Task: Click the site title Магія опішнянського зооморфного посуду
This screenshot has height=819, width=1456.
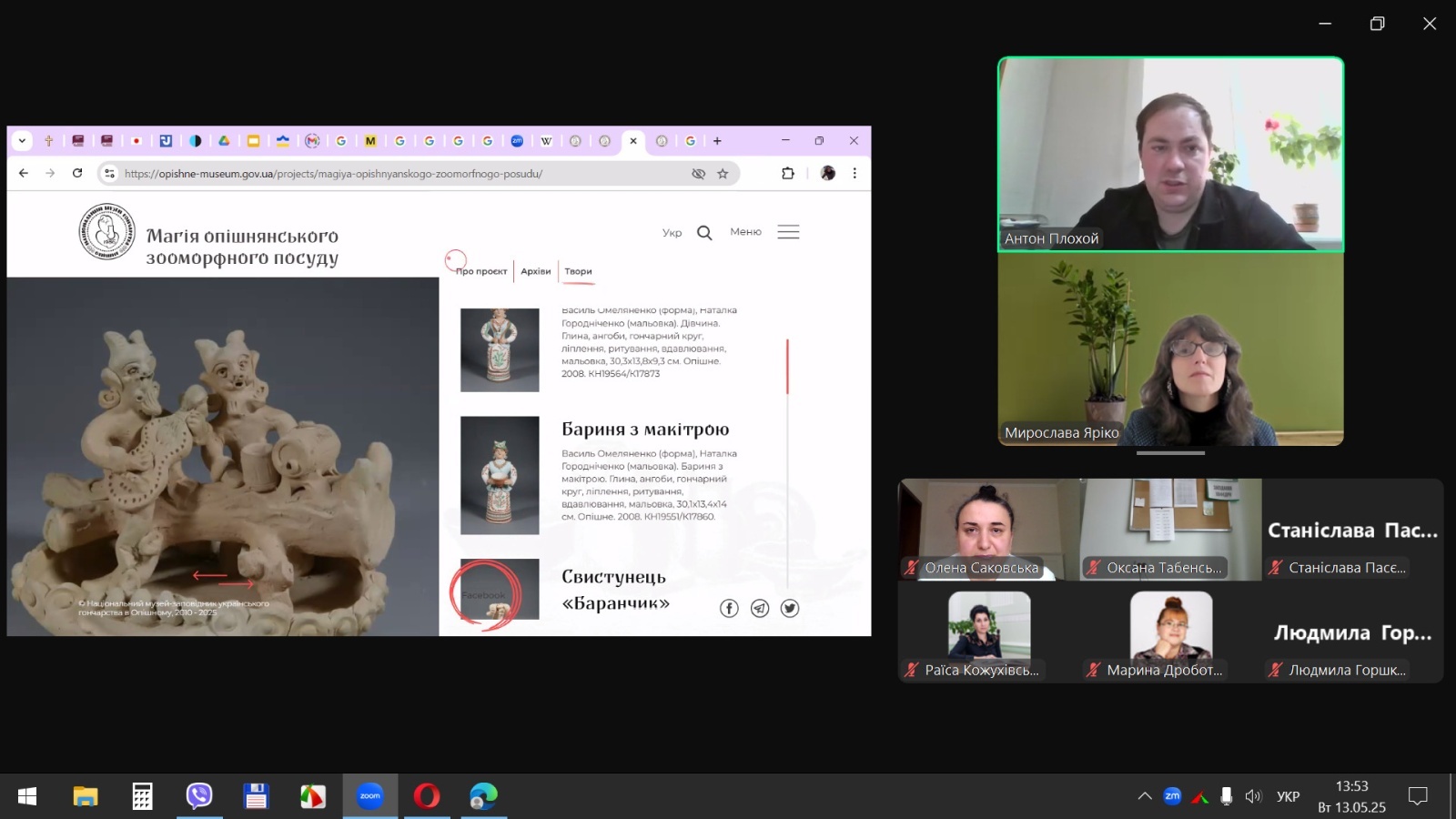Action: pyautogui.click(x=242, y=247)
